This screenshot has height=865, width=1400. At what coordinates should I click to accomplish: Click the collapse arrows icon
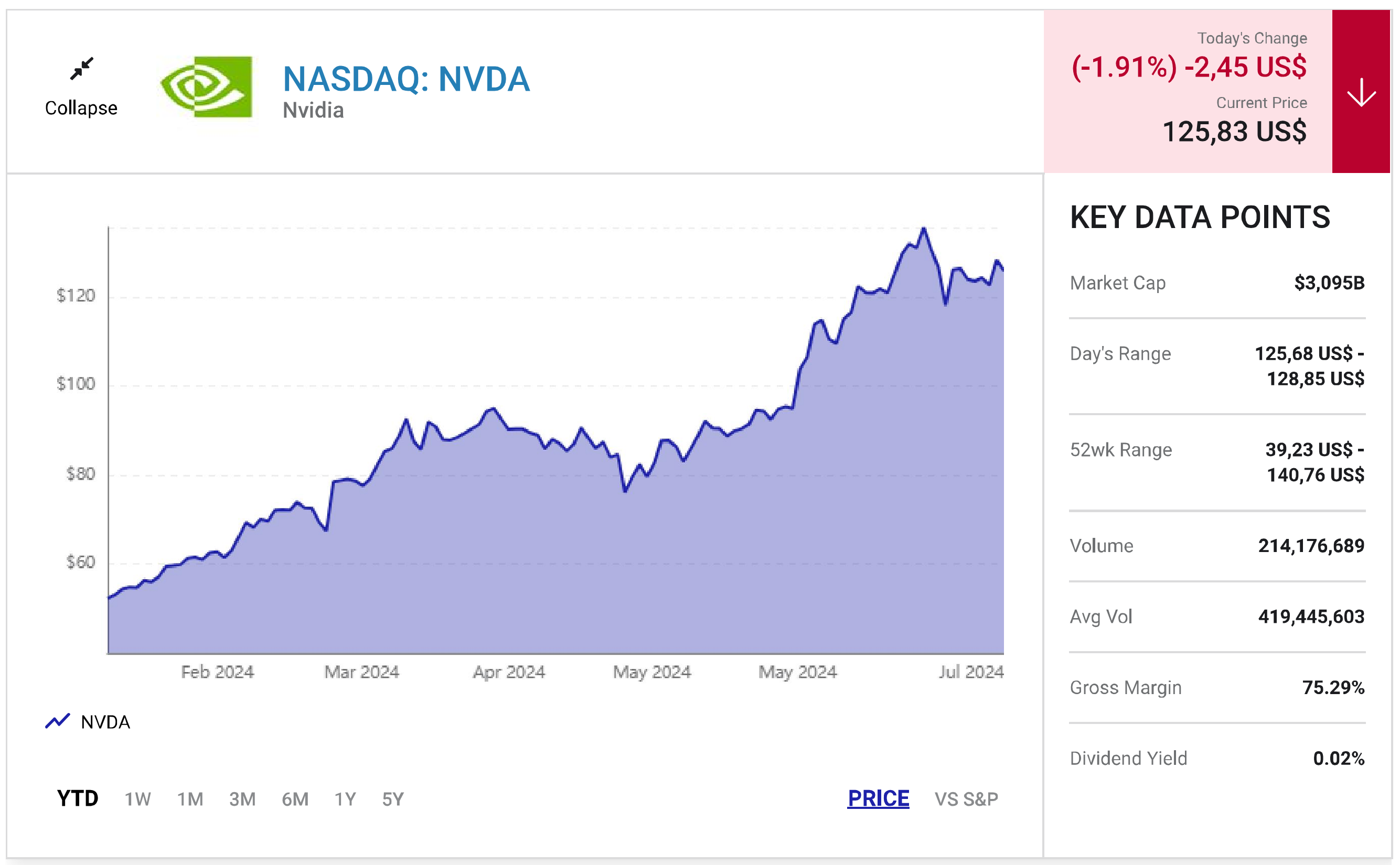[82, 69]
